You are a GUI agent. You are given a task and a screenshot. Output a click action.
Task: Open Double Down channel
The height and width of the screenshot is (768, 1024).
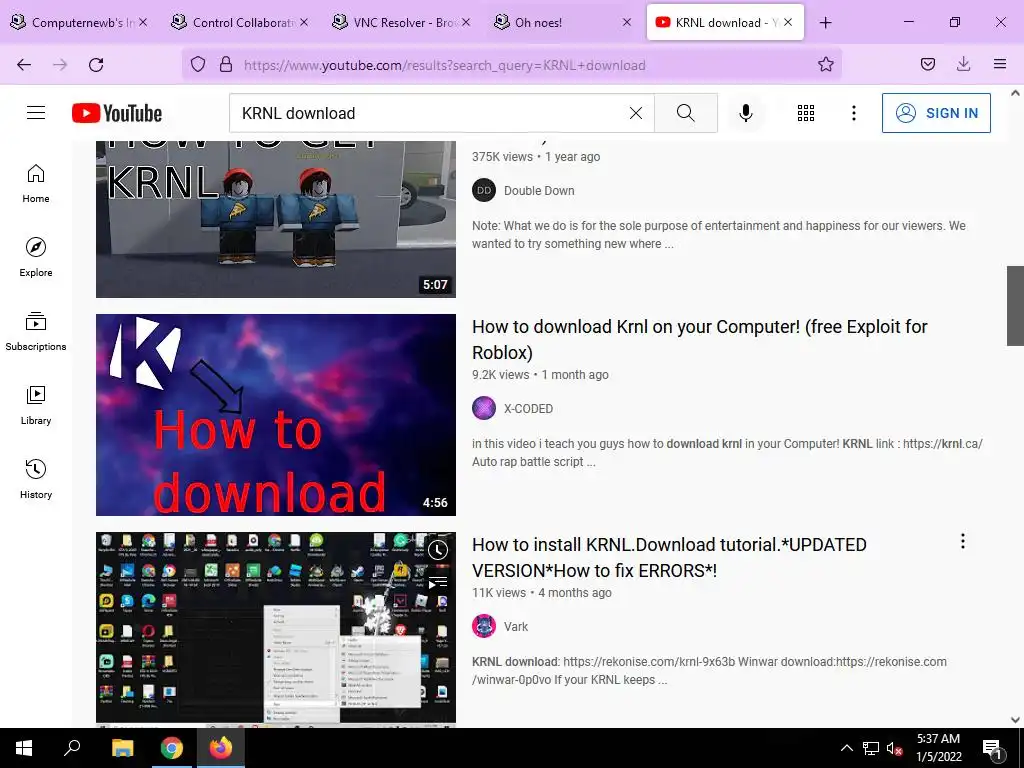[x=539, y=191]
